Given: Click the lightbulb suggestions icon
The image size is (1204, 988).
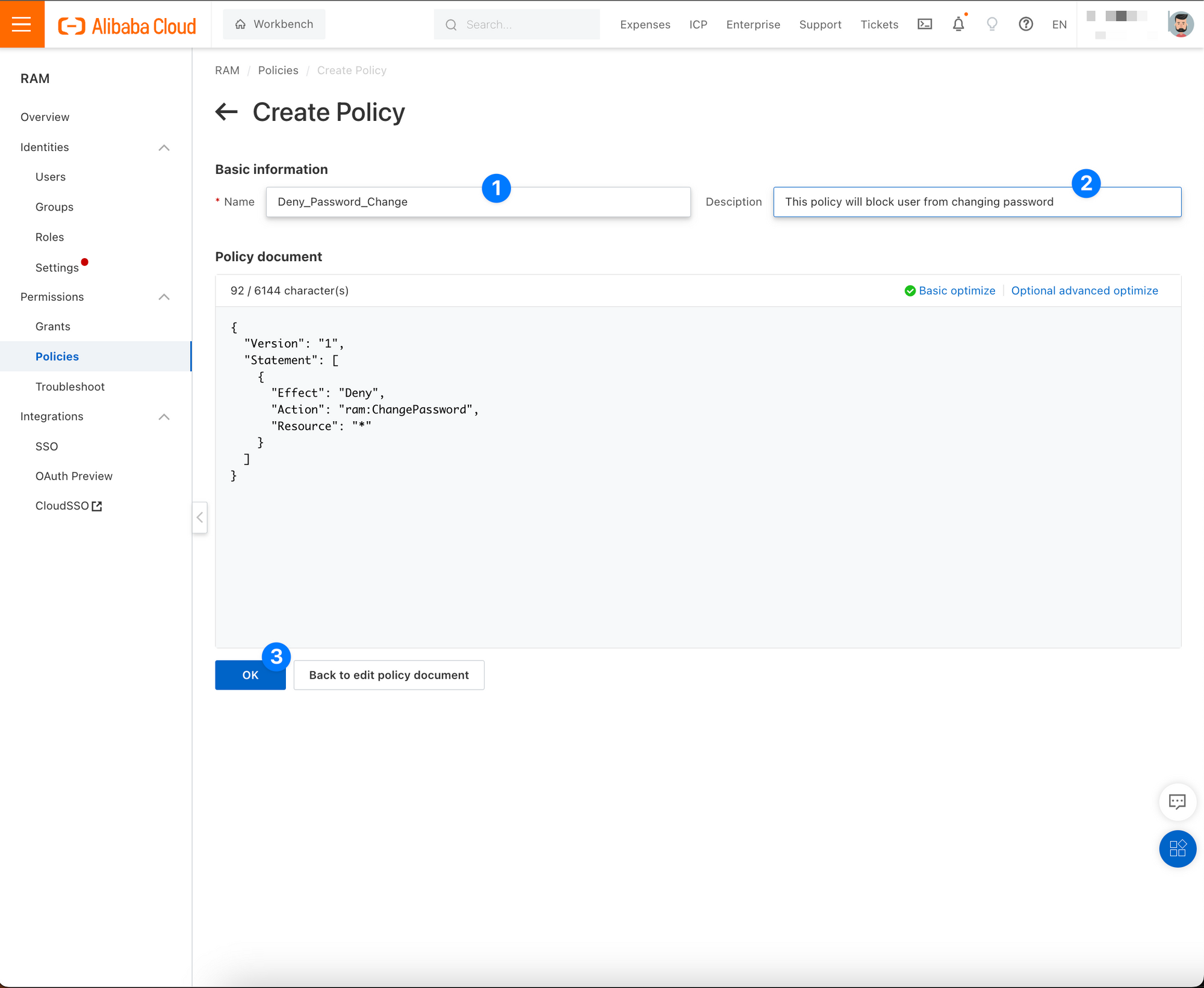Looking at the screenshot, I should tap(992, 24).
